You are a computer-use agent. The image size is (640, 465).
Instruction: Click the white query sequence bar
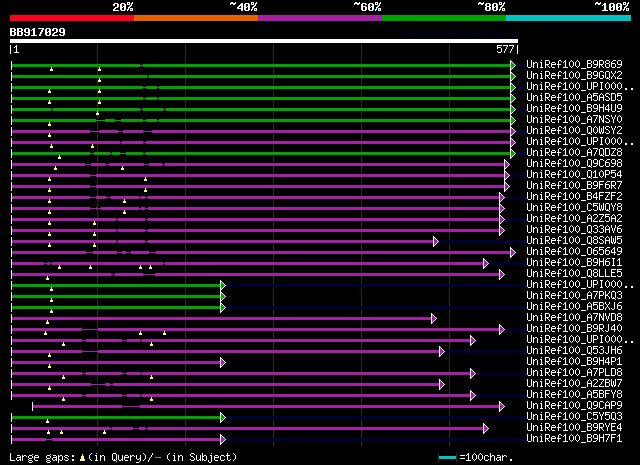pyautogui.click(x=264, y=41)
